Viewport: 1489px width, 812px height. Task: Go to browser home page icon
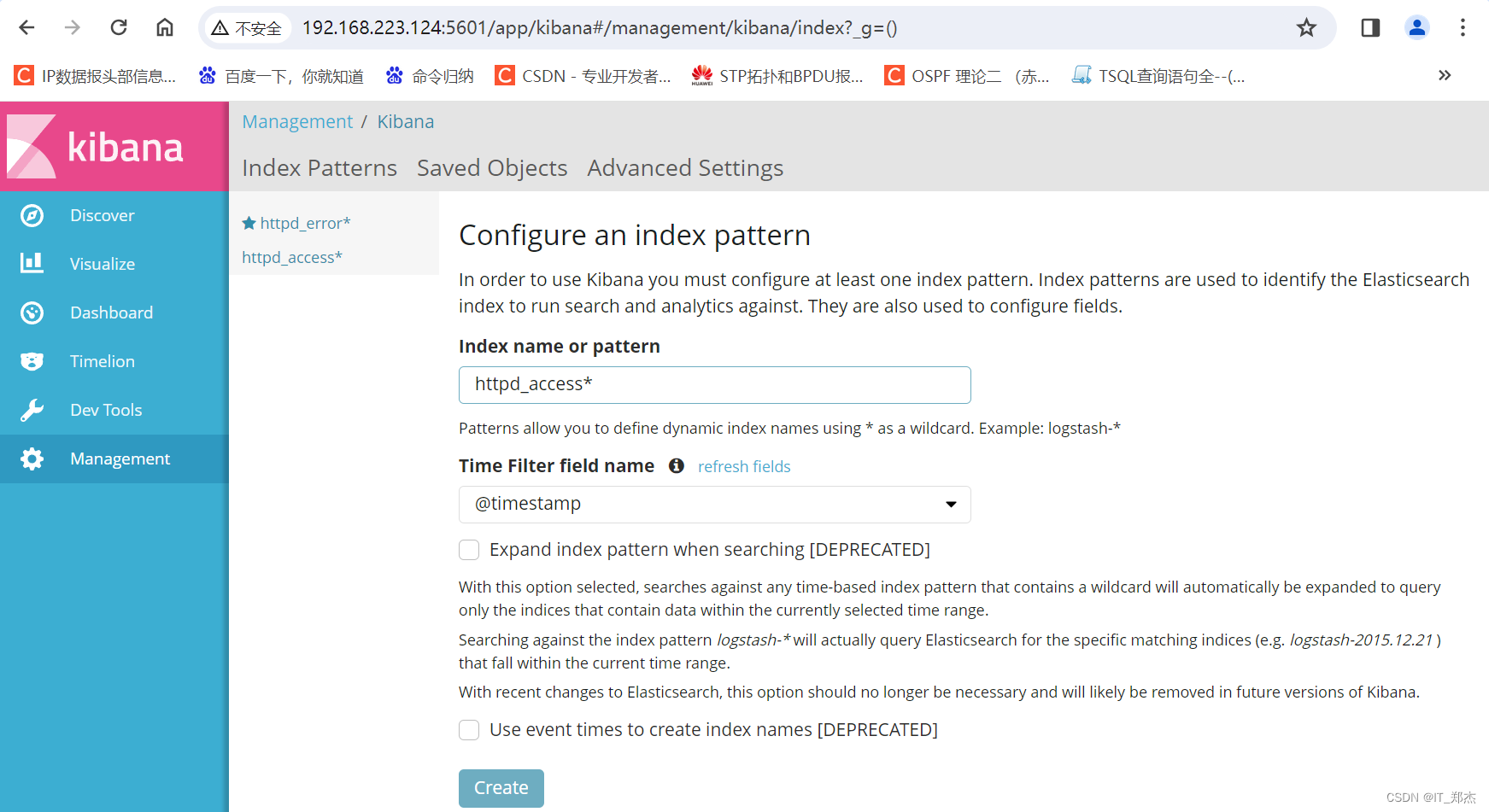pos(165,27)
